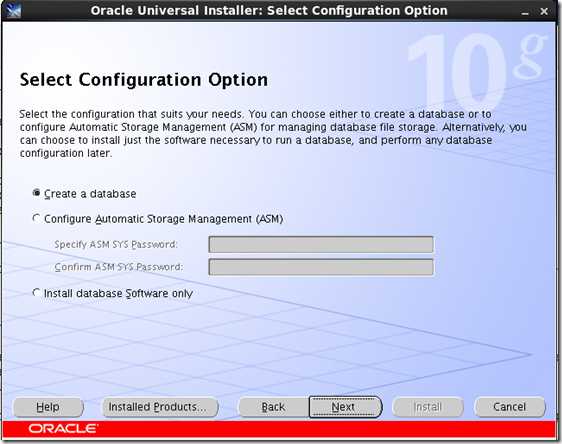Minimize the Oracle Universal Installer window
The height and width of the screenshot is (444, 562).
[525, 12]
